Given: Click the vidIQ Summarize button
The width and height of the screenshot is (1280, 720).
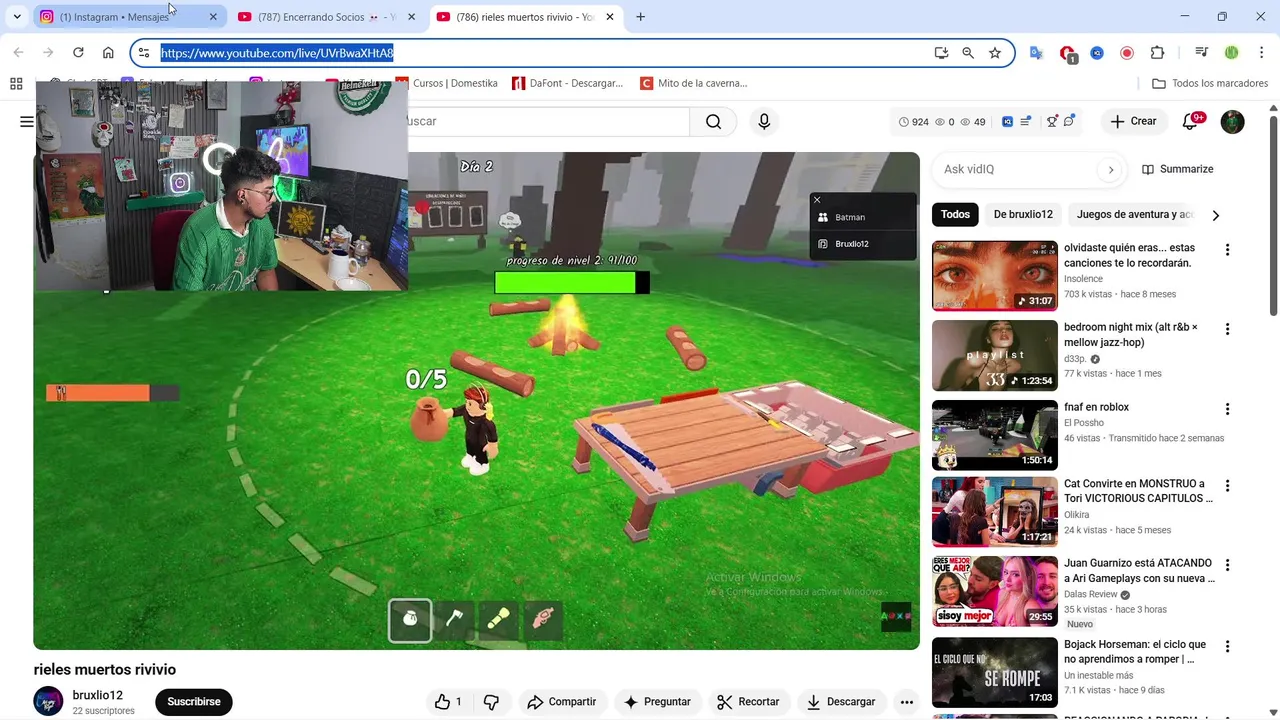Looking at the screenshot, I should [1178, 170].
